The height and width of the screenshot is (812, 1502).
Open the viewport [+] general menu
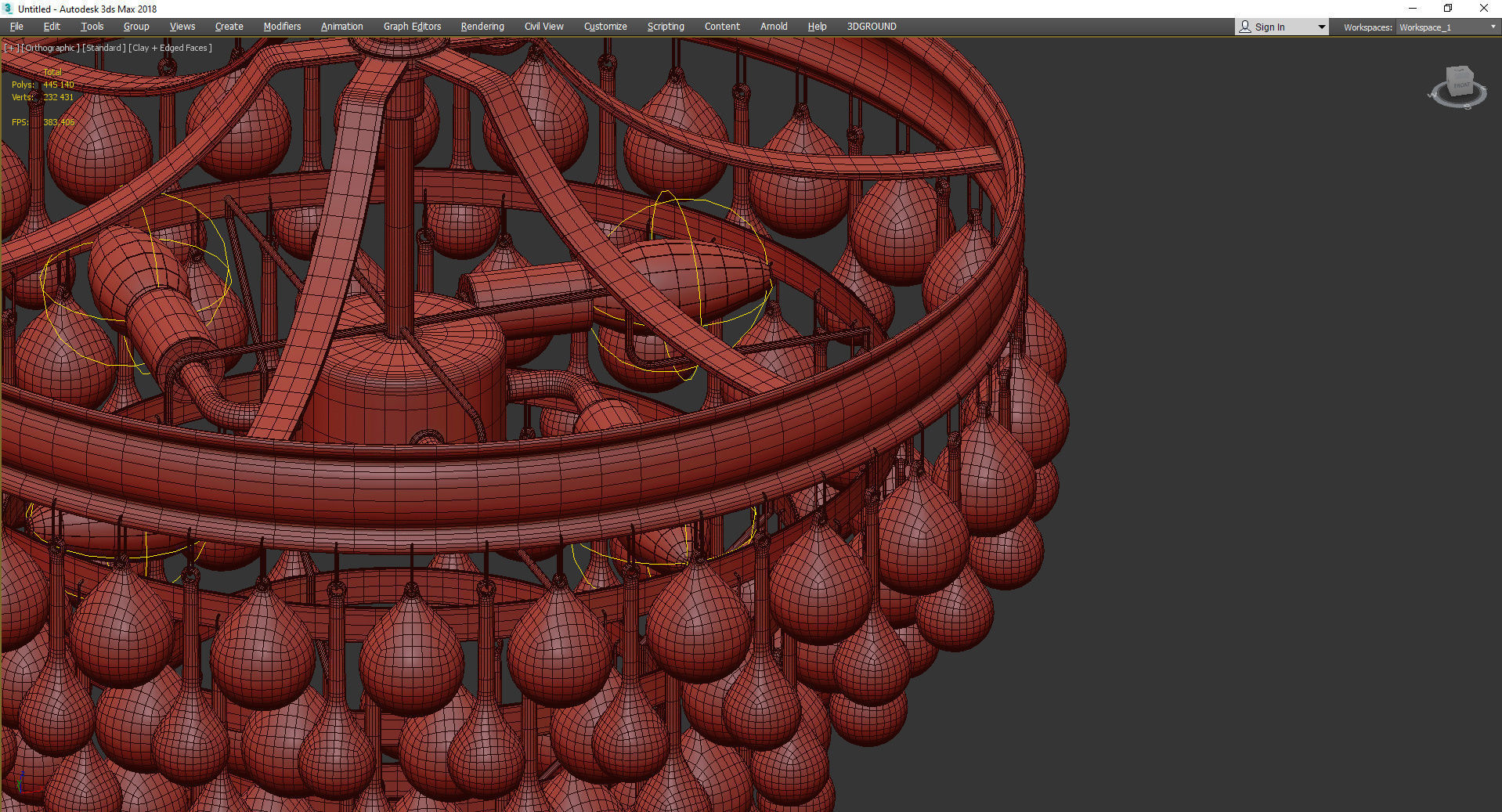11,48
